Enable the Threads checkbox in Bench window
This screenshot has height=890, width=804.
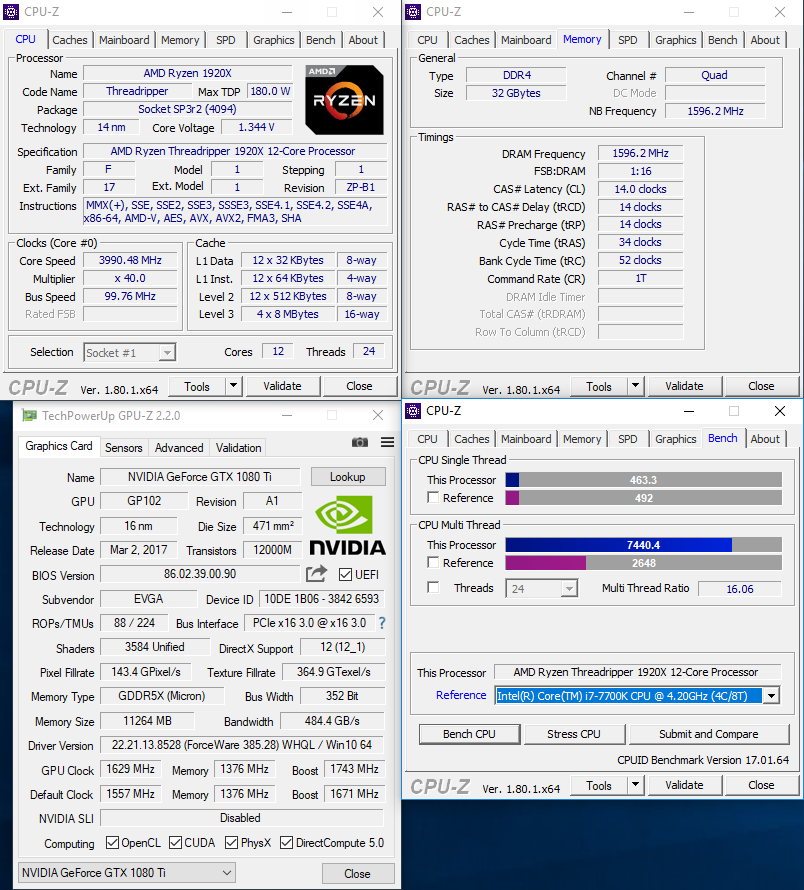tap(433, 587)
